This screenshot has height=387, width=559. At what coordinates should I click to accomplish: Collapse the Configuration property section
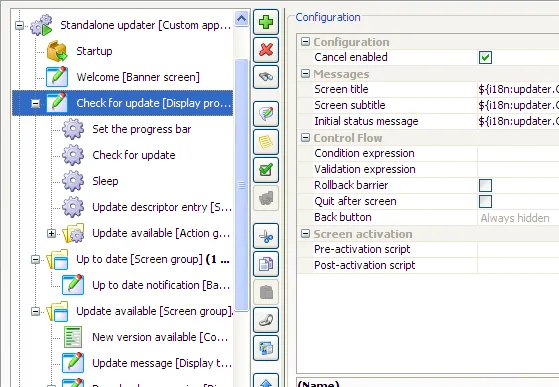[x=305, y=42]
